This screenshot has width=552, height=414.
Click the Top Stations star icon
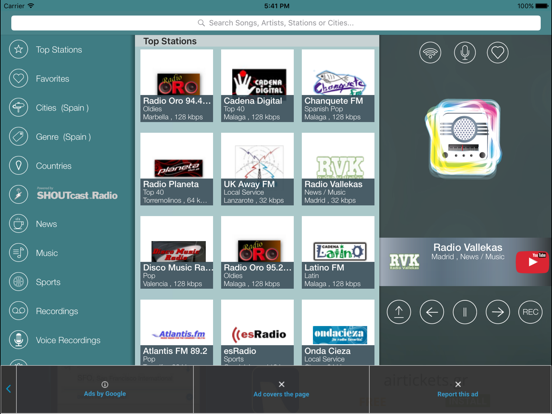click(18, 50)
